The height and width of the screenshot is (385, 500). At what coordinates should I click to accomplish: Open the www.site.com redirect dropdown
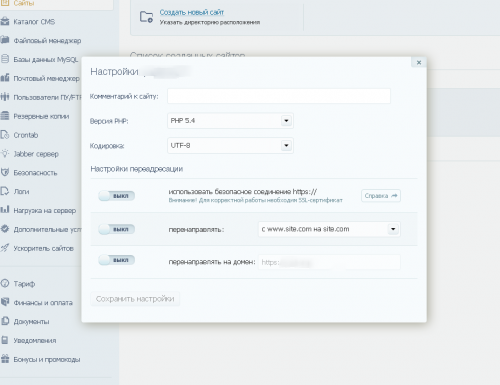(x=329, y=229)
